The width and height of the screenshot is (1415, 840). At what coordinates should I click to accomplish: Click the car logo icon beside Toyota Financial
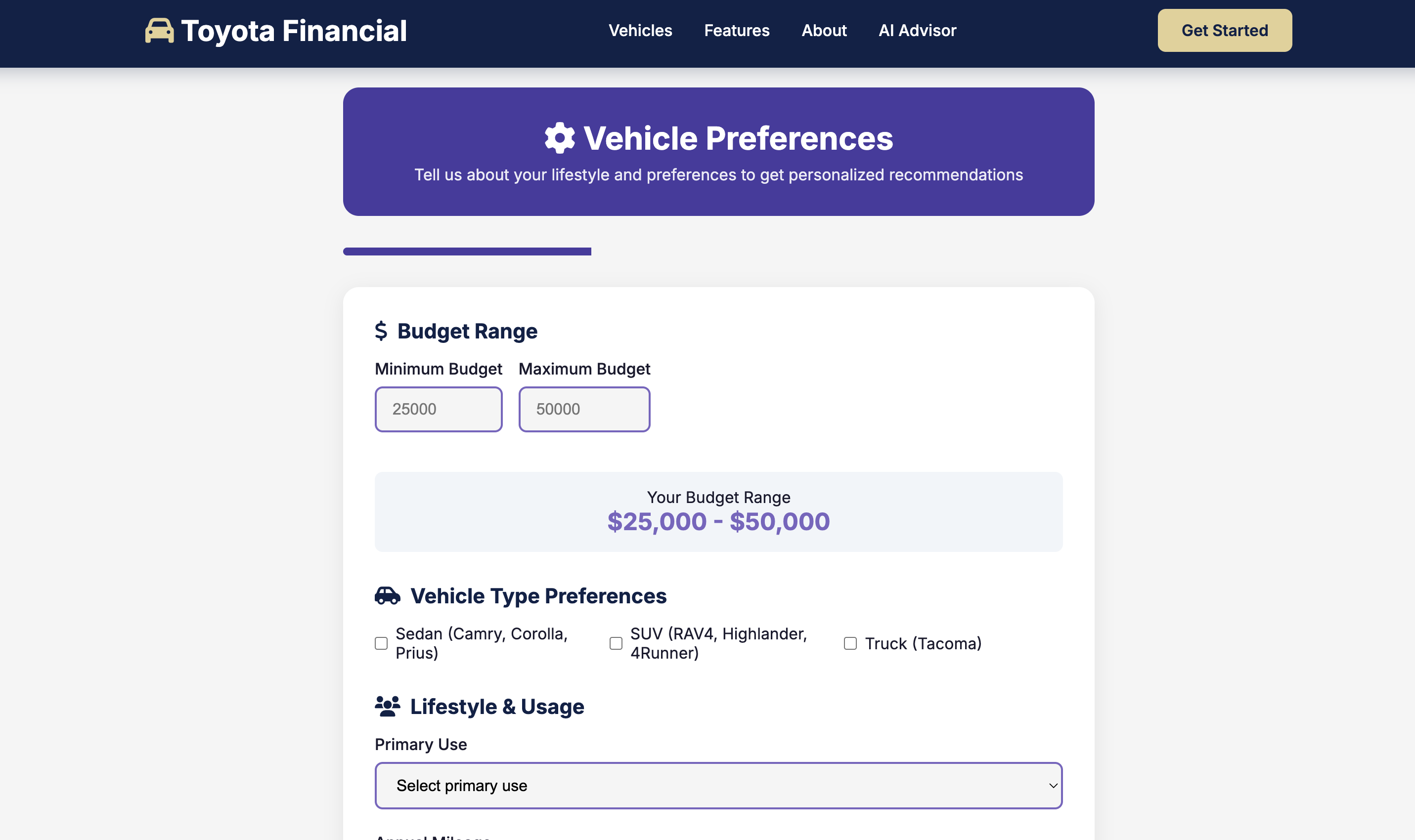point(159,31)
